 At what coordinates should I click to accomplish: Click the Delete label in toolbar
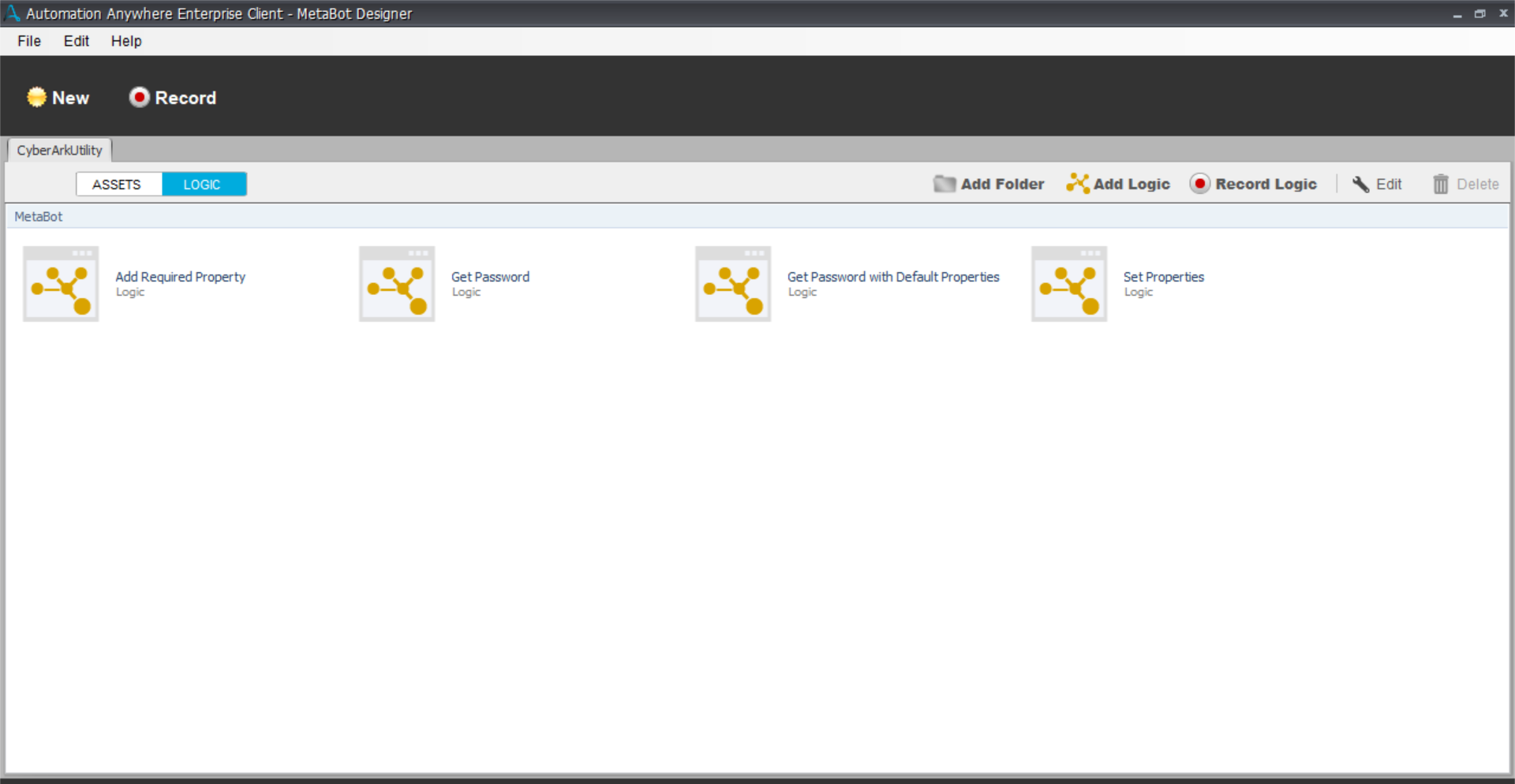click(x=1478, y=185)
